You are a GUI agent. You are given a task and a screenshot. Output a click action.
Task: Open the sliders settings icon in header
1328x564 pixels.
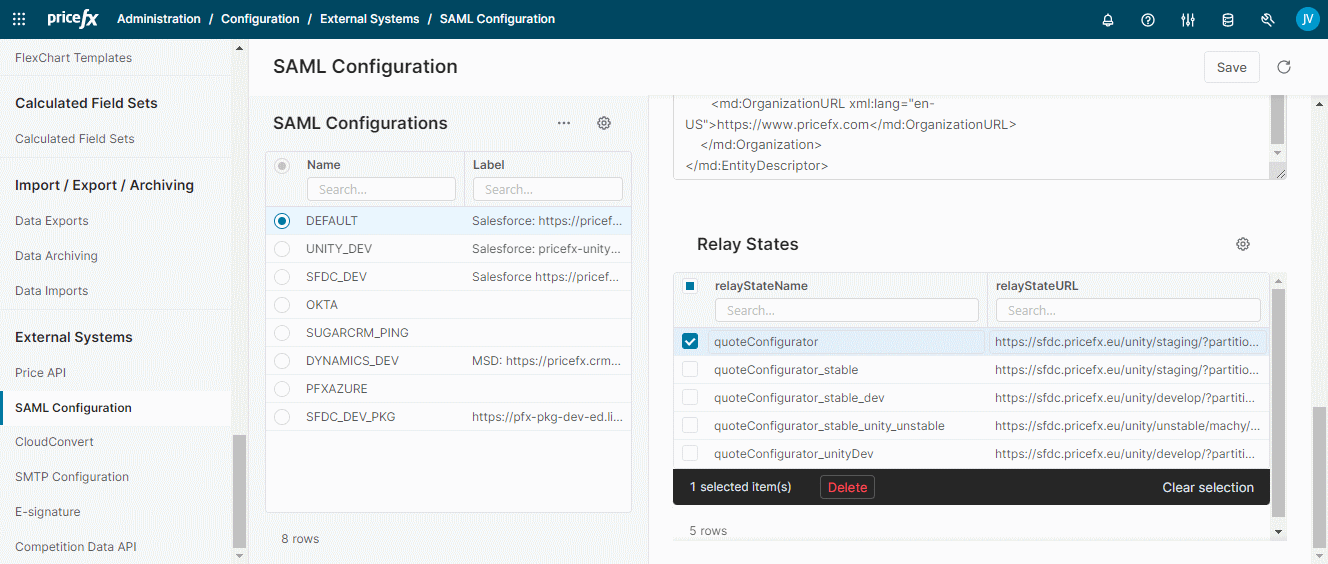pyautogui.click(x=1188, y=20)
